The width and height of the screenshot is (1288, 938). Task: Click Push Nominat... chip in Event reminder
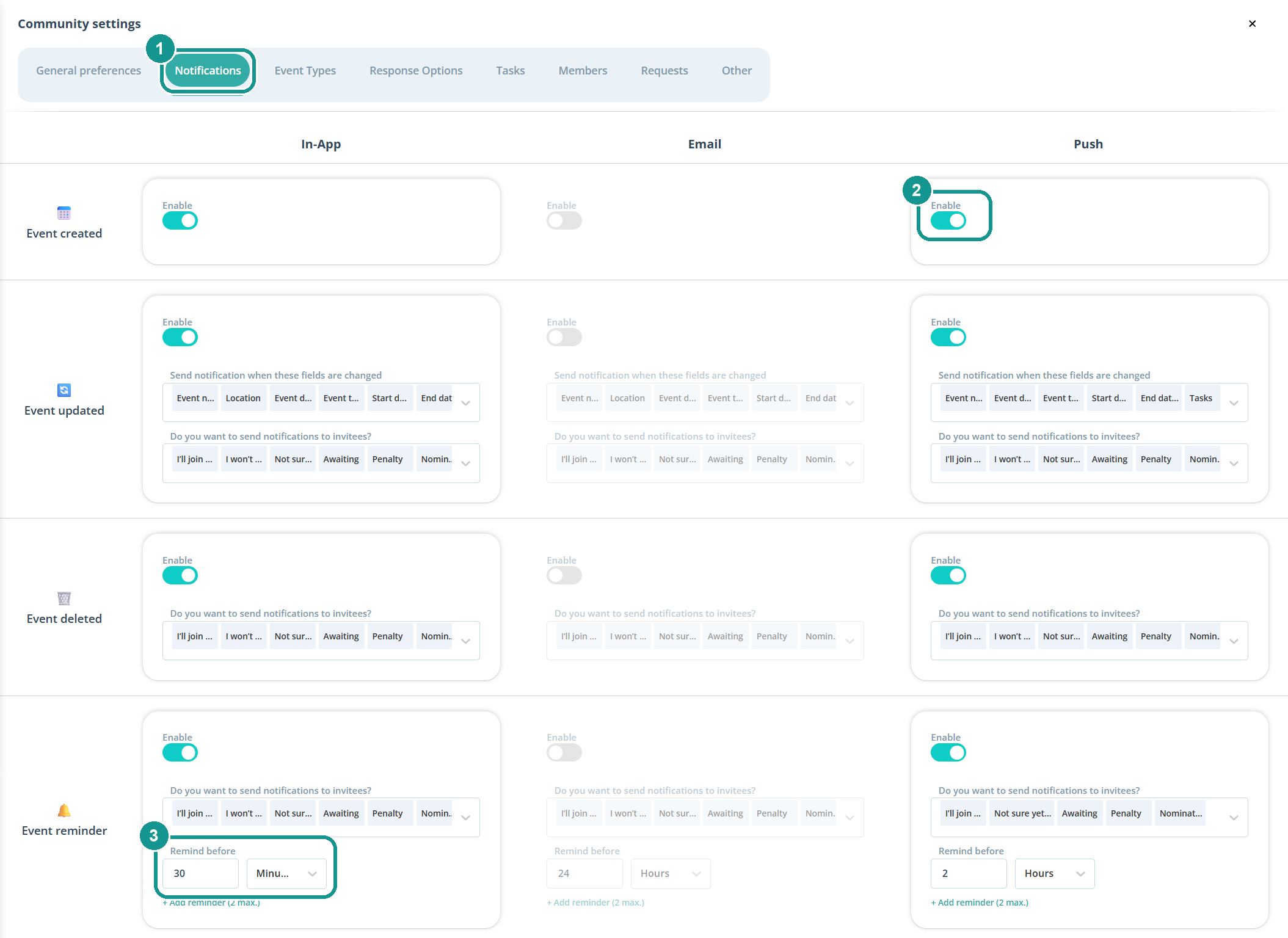[x=1180, y=813]
